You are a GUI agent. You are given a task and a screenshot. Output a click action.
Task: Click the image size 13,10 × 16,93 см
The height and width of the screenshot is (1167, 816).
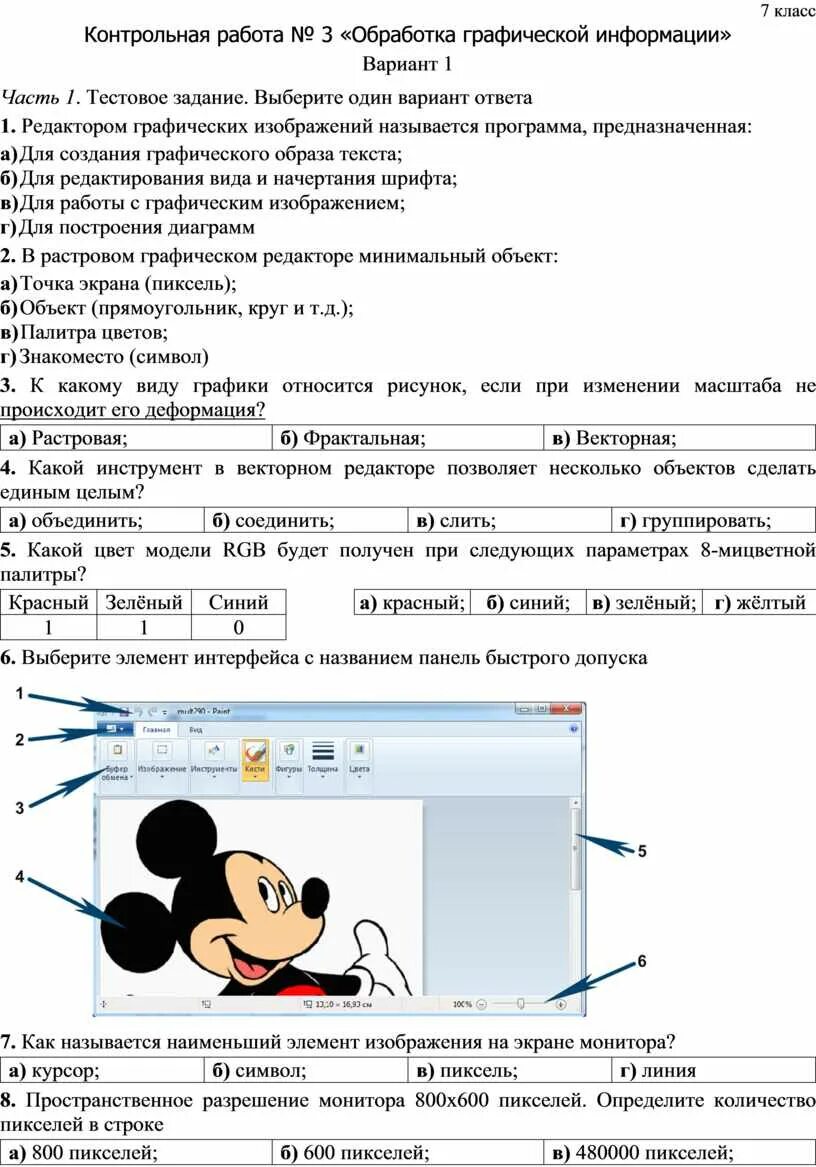pos(342,1004)
